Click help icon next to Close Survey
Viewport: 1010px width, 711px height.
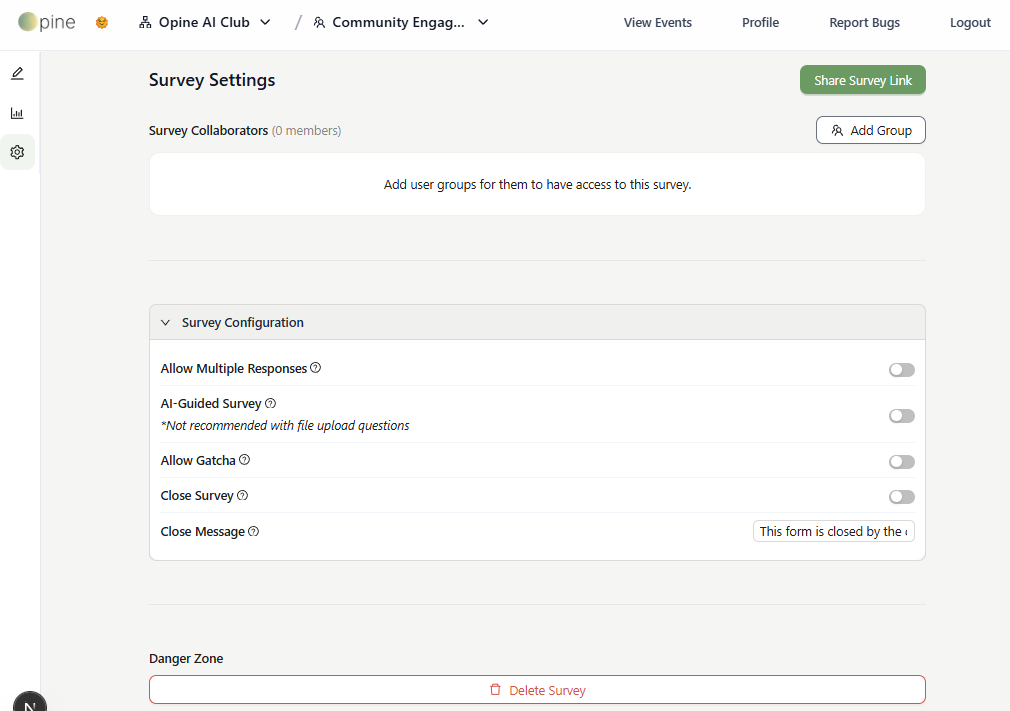[242, 495]
